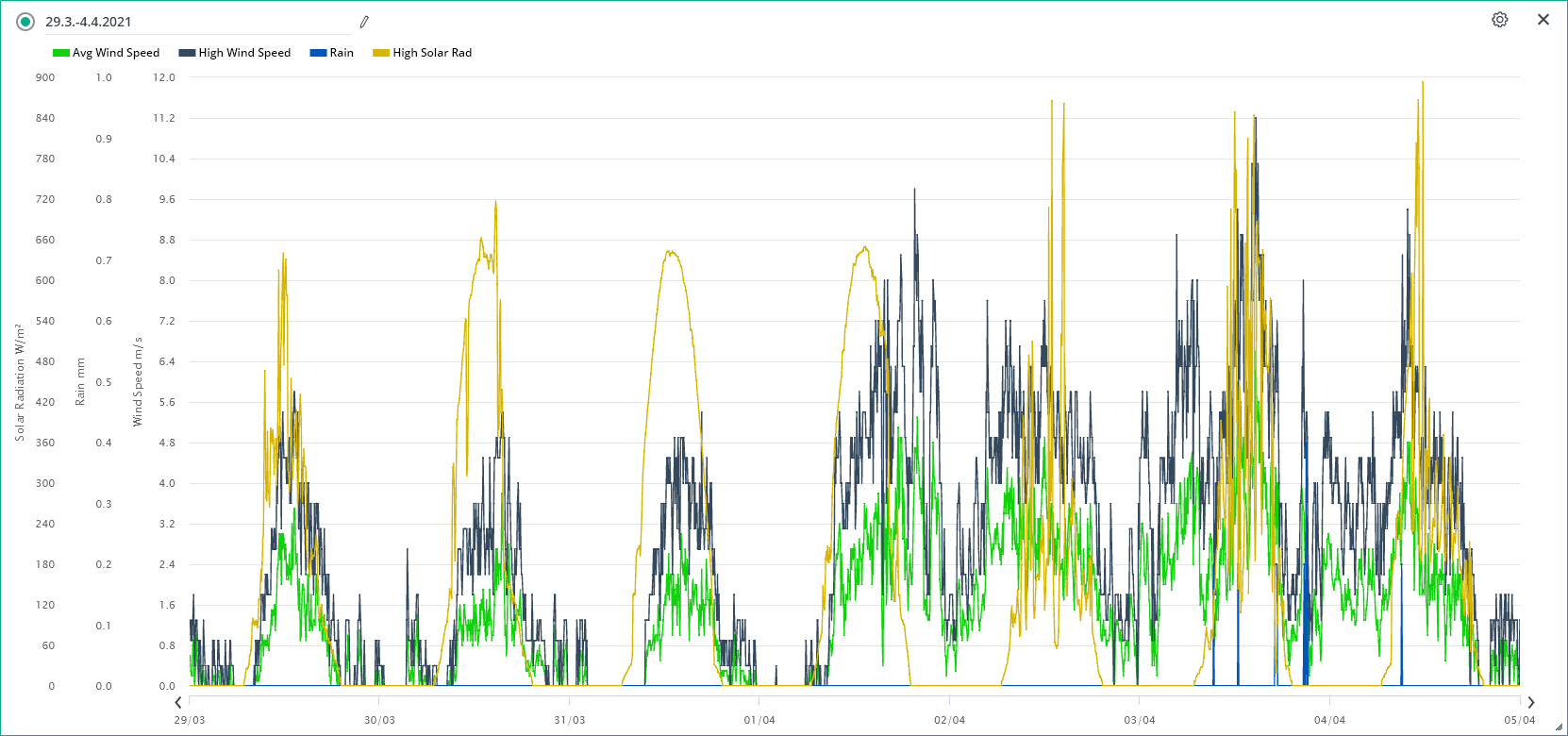Click the Solar Radiation W/m² axis title
Image resolution: width=1568 pixels, height=736 pixels.
tap(20, 382)
